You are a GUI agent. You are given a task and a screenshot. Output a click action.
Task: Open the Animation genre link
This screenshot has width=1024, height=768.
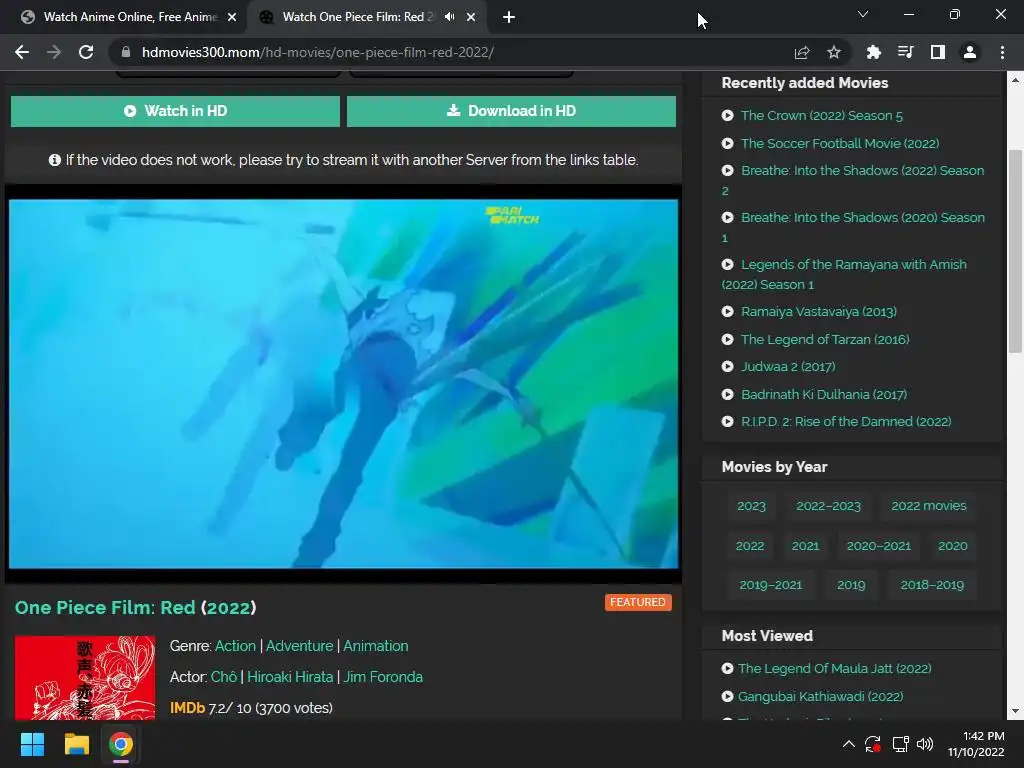[376, 646]
